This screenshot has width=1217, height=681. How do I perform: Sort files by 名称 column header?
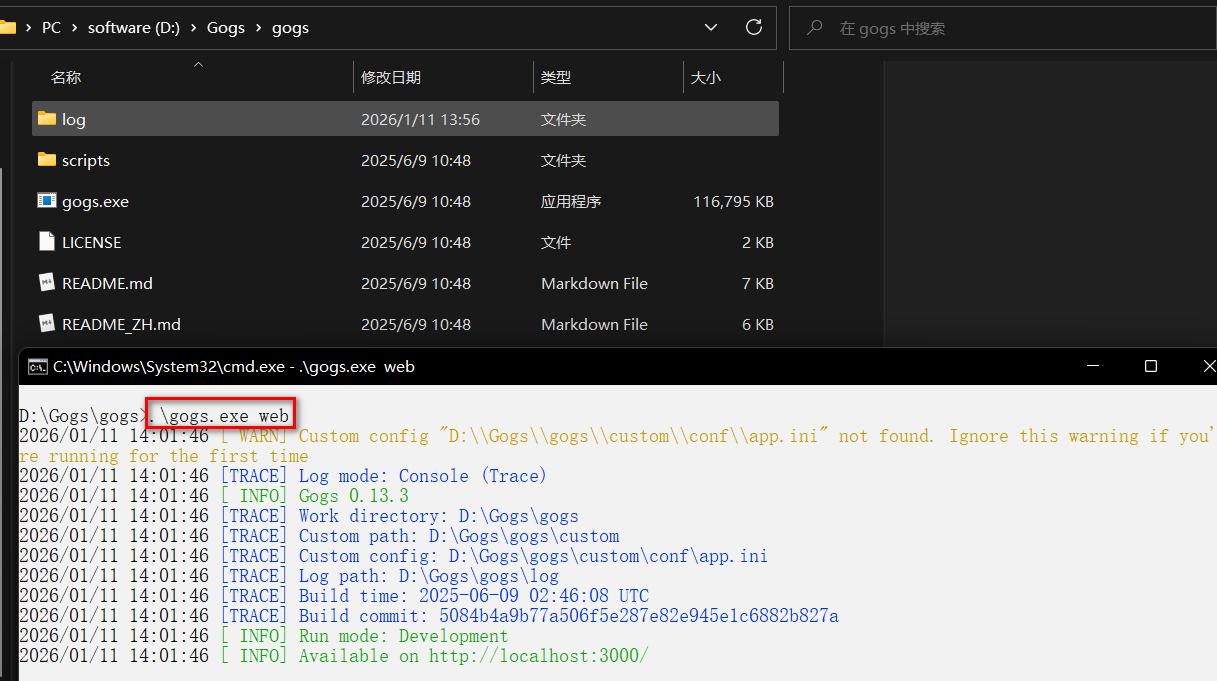click(x=66, y=77)
